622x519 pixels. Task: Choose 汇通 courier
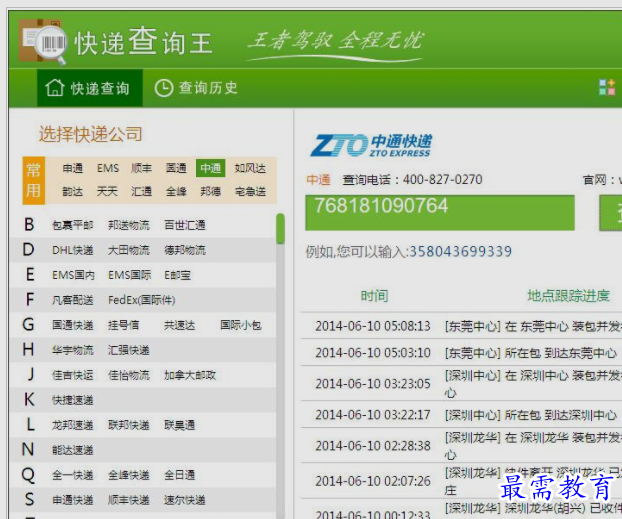(x=142, y=192)
